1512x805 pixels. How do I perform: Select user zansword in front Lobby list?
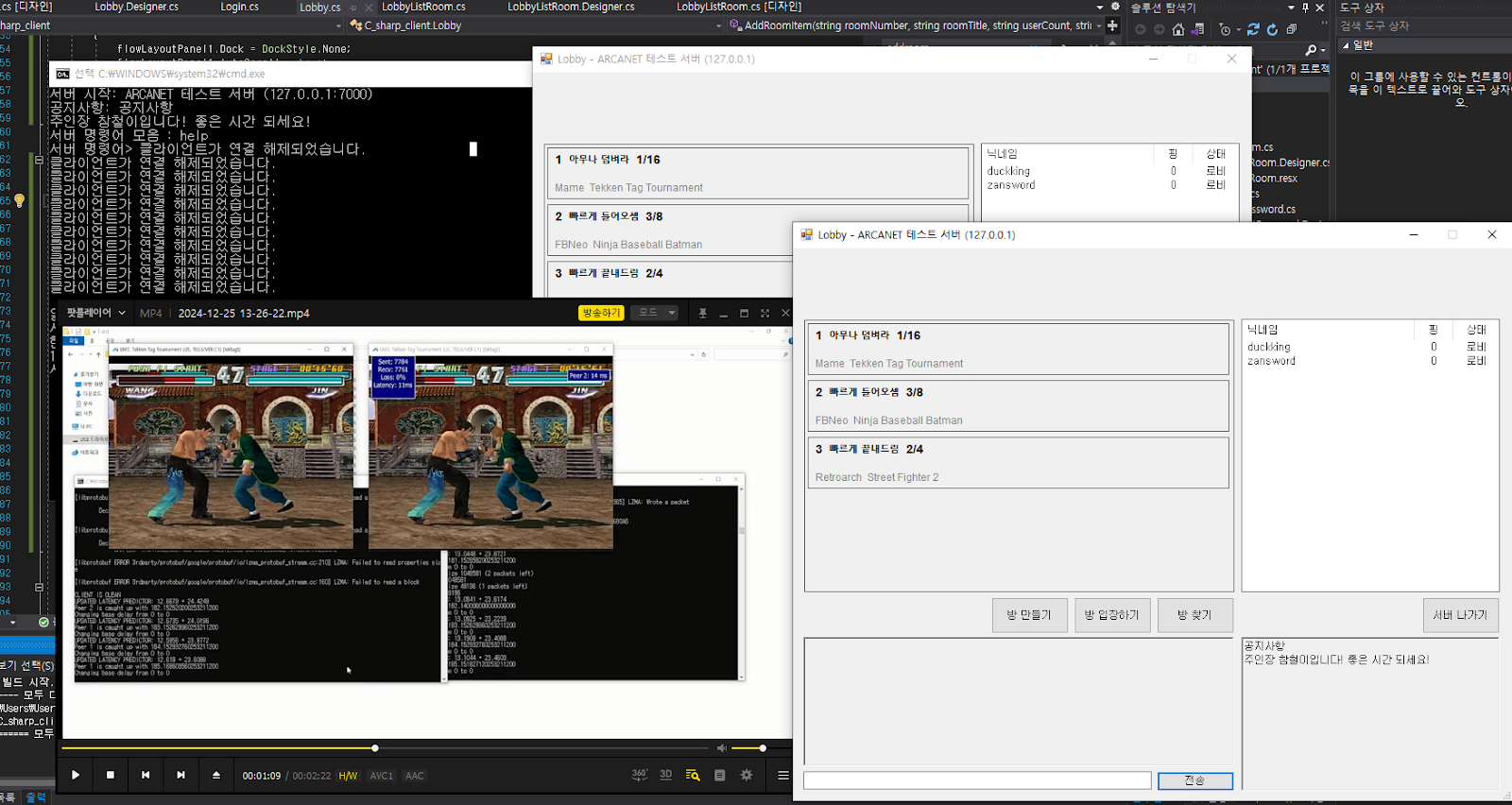(1271, 361)
